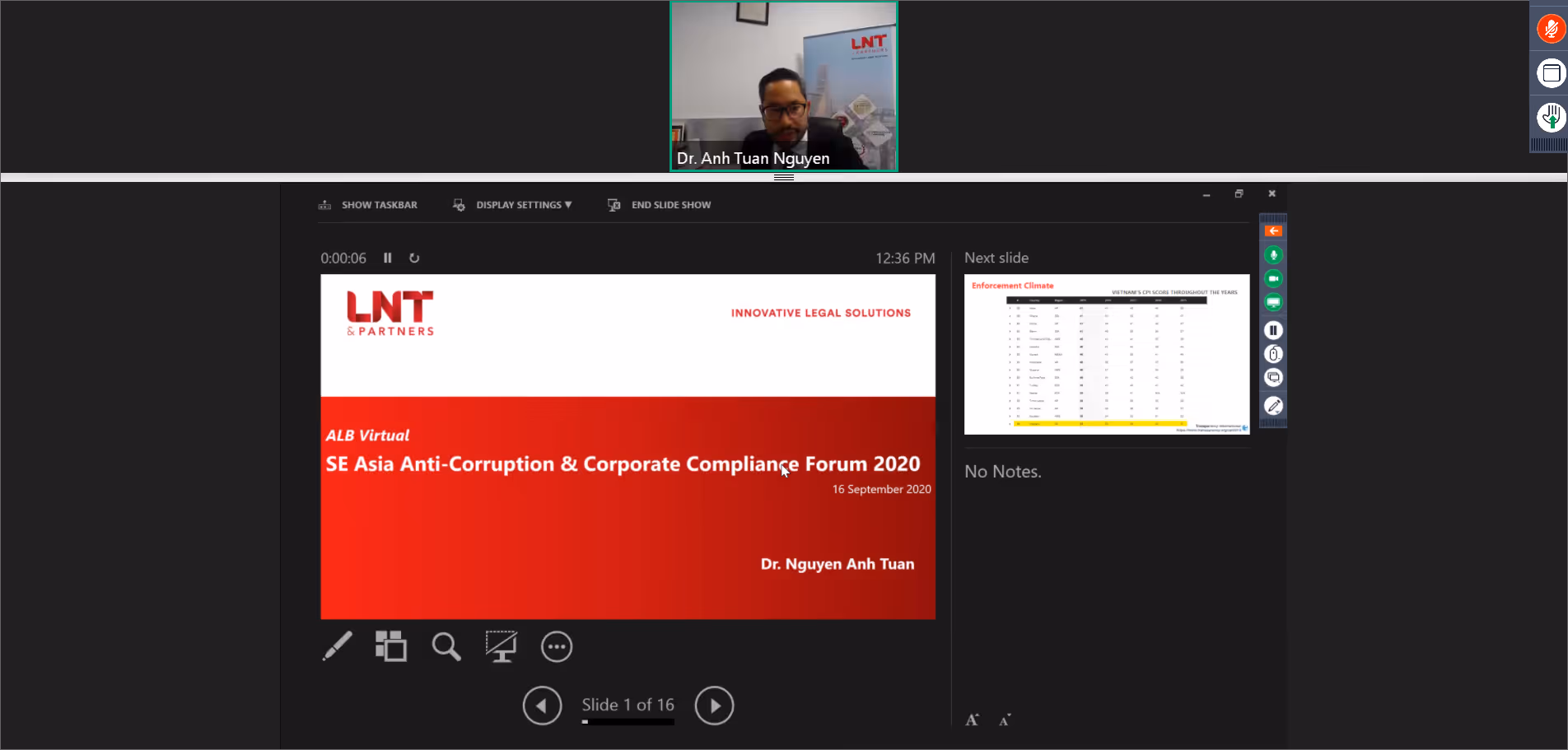
Task: Advance to the next slide
Action: point(714,706)
